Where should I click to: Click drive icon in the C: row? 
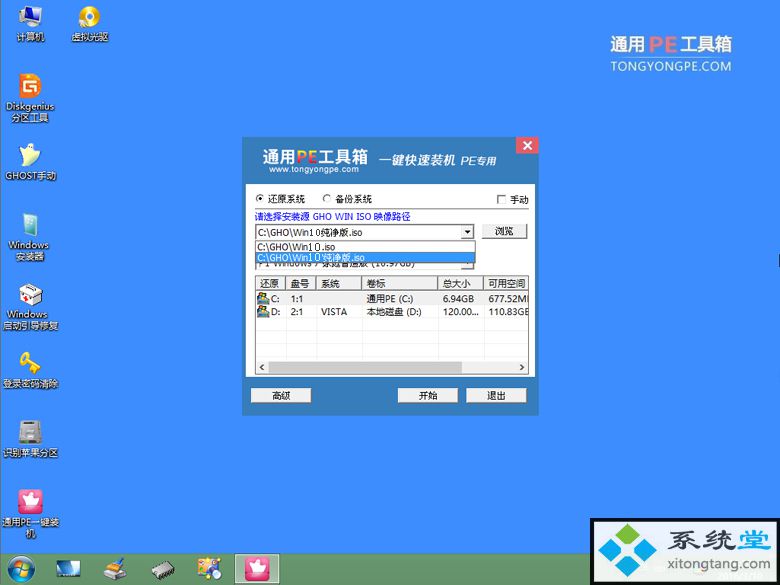pos(263,298)
